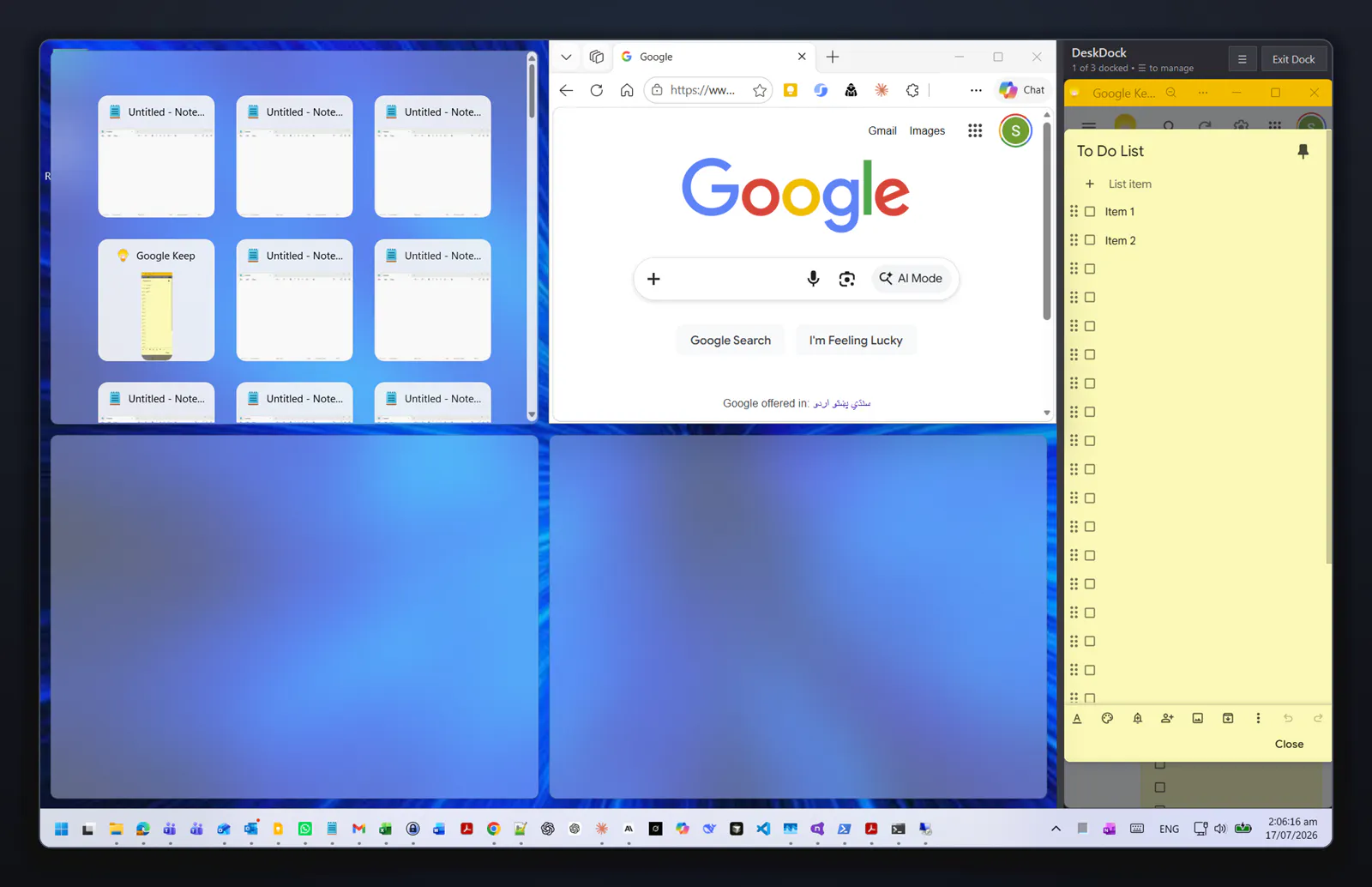Open the note background options palette
Image resolution: width=1372 pixels, height=887 pixels.
(1107, 719)
